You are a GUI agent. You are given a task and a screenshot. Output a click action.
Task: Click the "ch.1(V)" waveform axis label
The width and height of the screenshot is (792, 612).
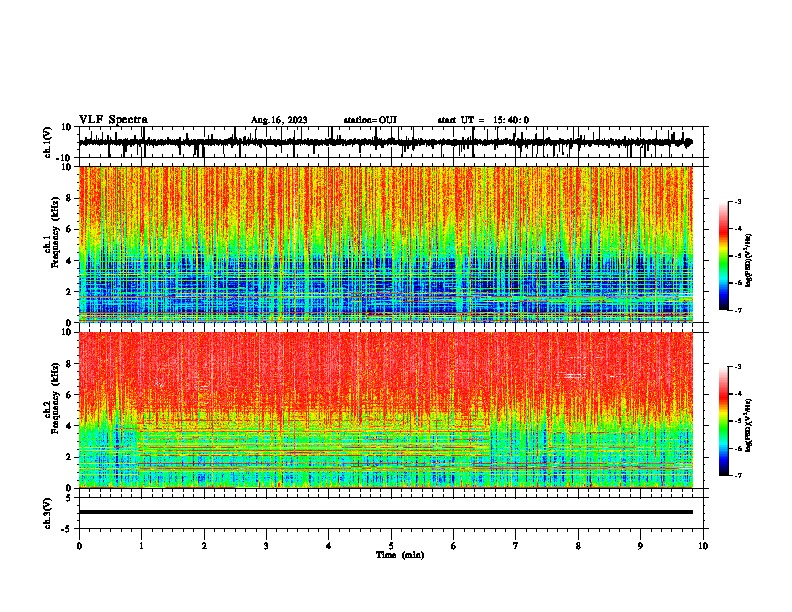pos(49,142)
